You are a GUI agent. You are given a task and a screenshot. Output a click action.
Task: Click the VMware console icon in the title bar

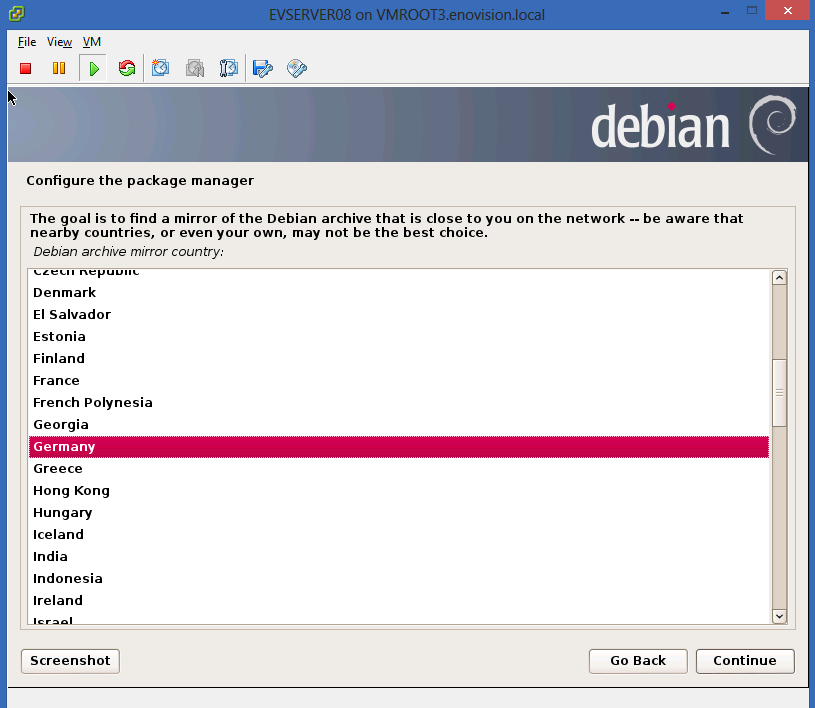[x=16, y=14]
